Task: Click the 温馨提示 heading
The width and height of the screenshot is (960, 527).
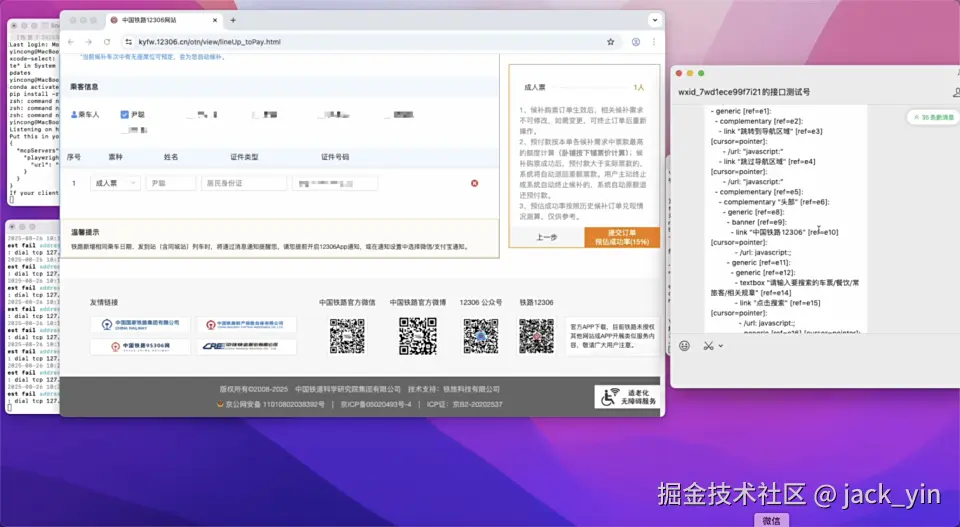Action: [x=85, y=233]
